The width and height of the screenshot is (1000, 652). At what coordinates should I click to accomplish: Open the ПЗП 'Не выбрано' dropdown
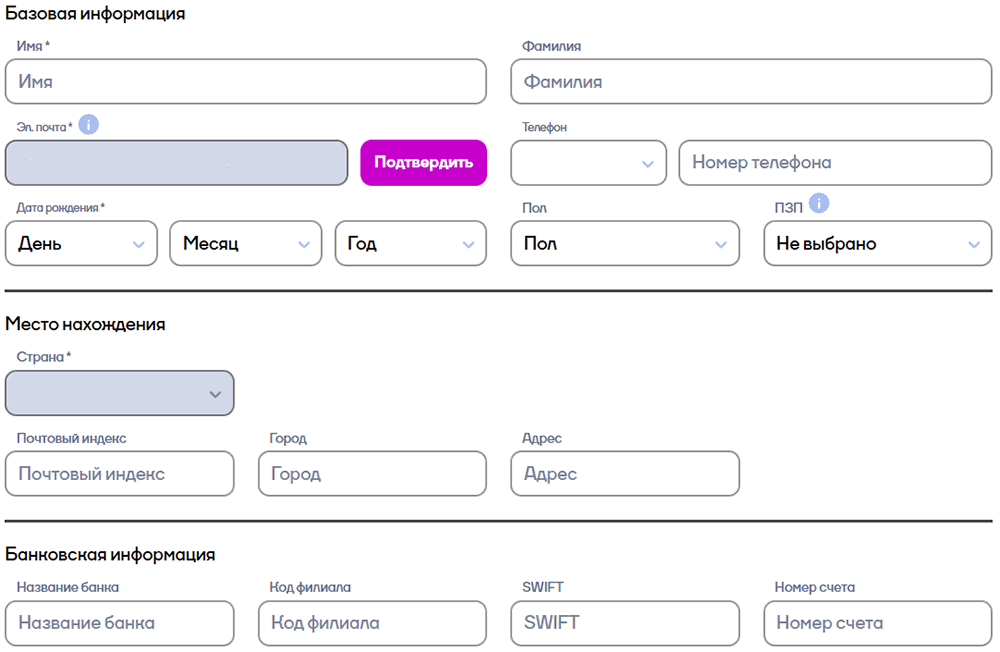(x=878, y=243)
